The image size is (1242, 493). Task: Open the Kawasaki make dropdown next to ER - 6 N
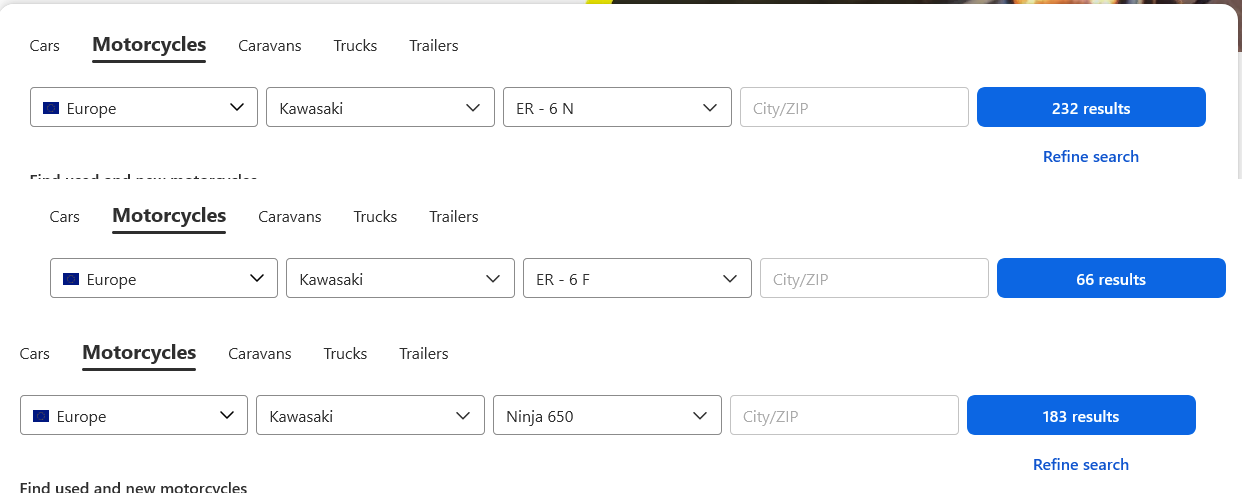(x=380, y=107)
